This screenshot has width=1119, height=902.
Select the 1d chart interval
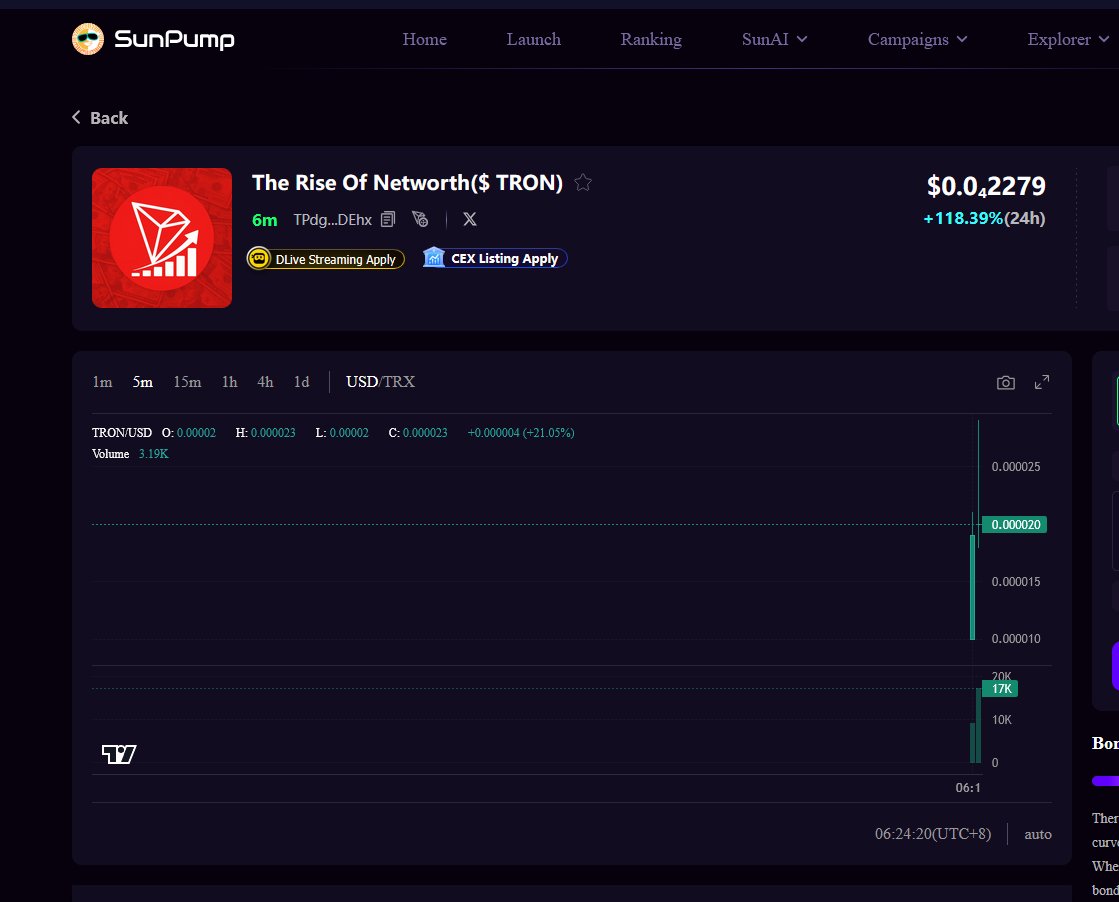click(x=301, y=382)
